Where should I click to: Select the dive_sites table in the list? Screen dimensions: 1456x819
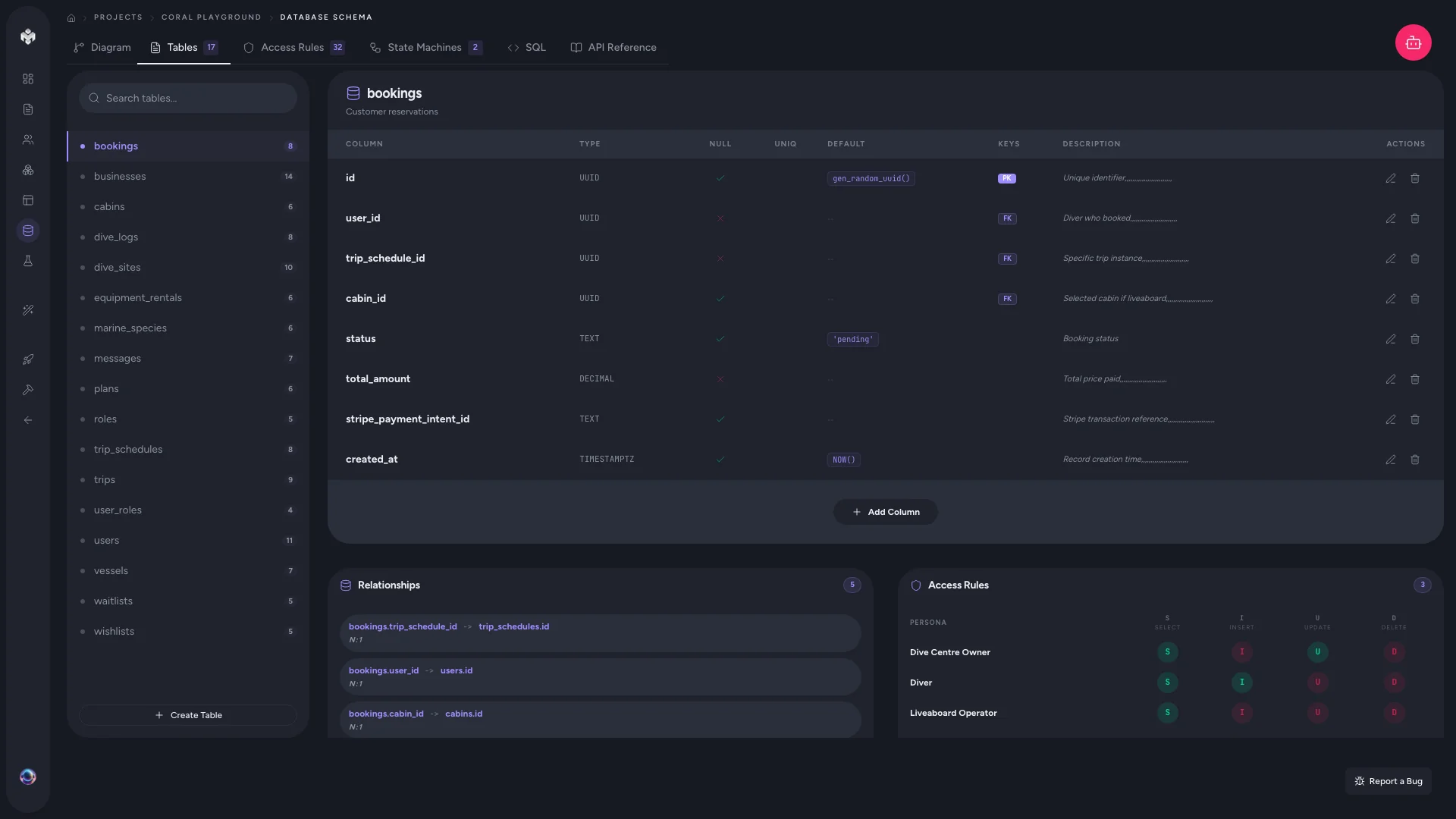(x=188, y=267)
